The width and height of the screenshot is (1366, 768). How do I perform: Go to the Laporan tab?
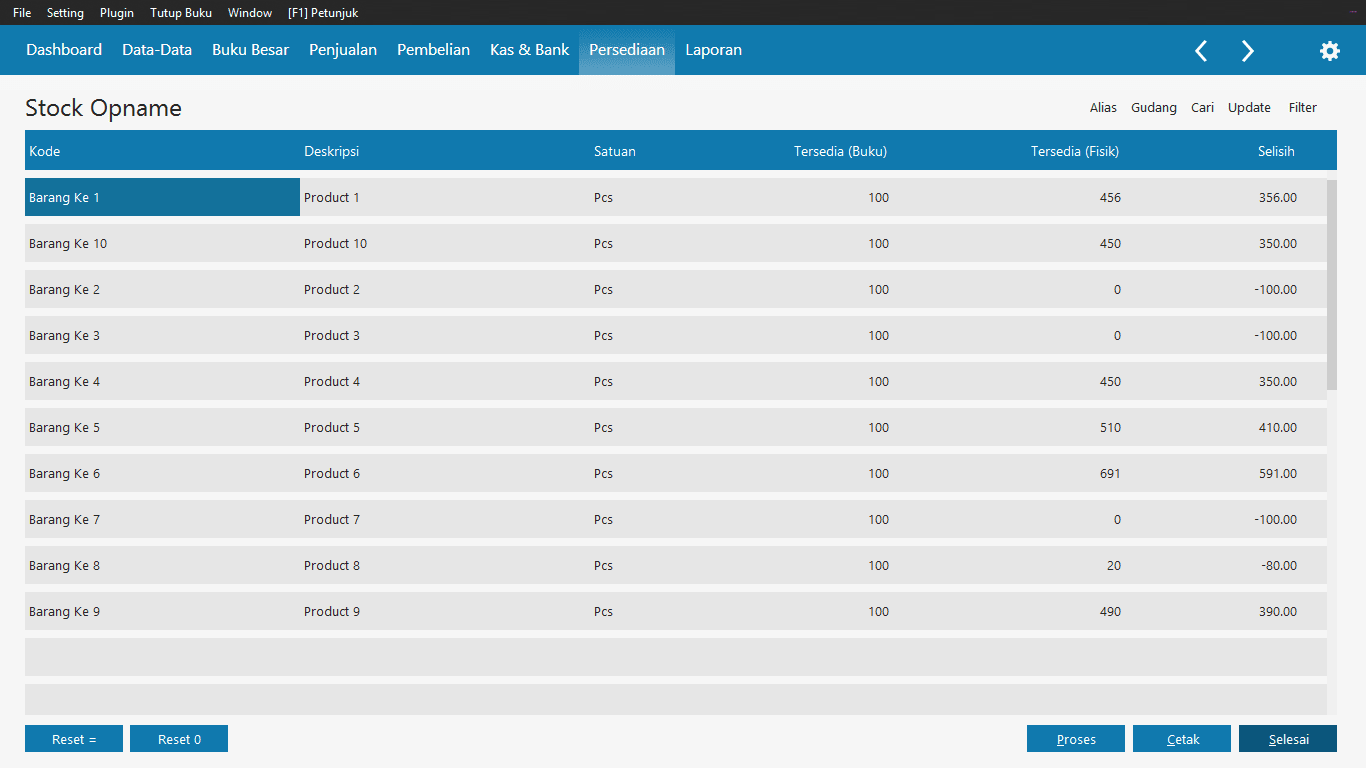pyautogui.click(x=713, y=50)
